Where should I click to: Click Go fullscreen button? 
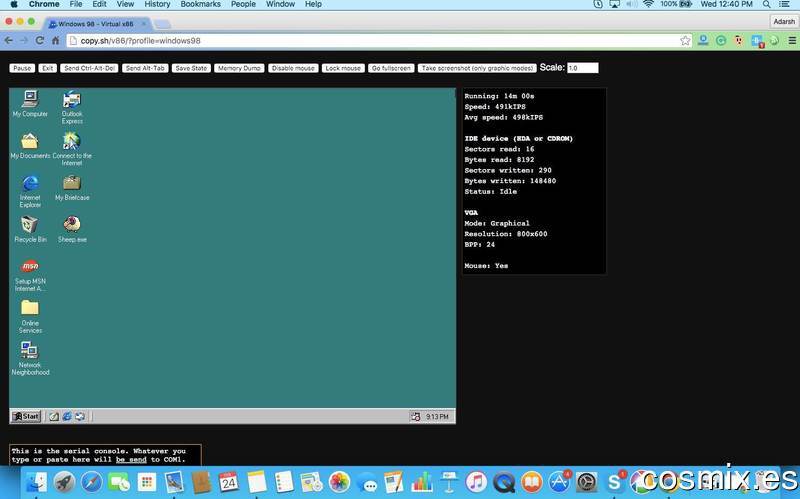(391, 68)
